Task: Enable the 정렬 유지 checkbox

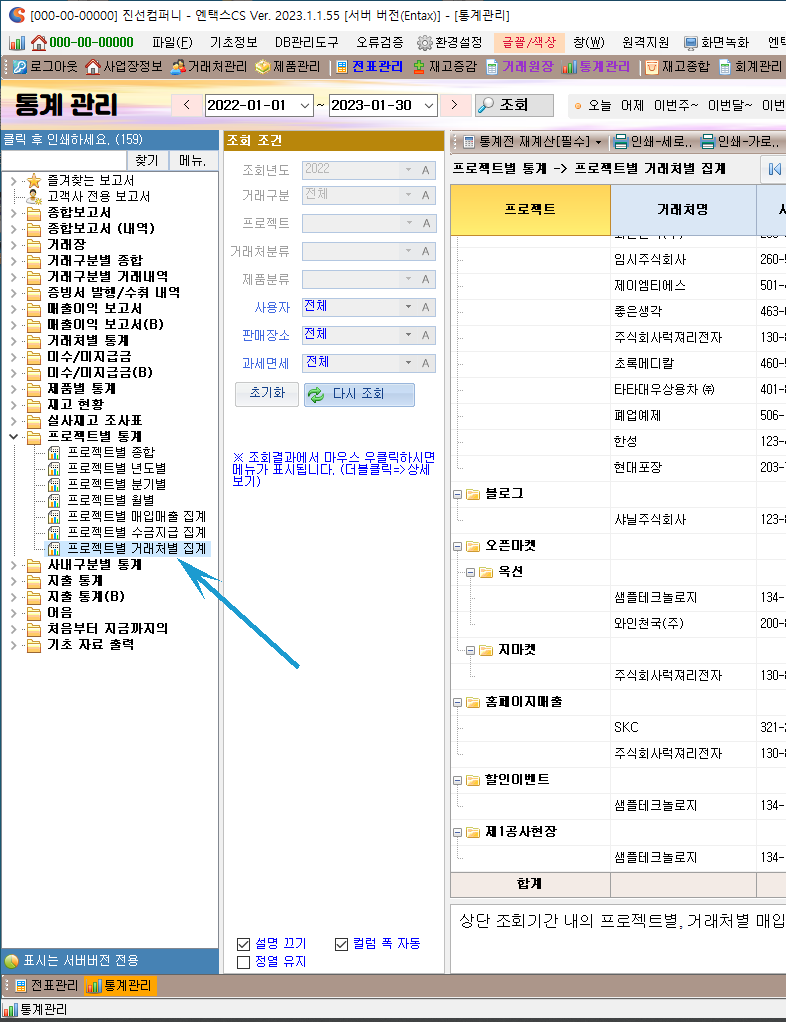Action: point(244,963)
